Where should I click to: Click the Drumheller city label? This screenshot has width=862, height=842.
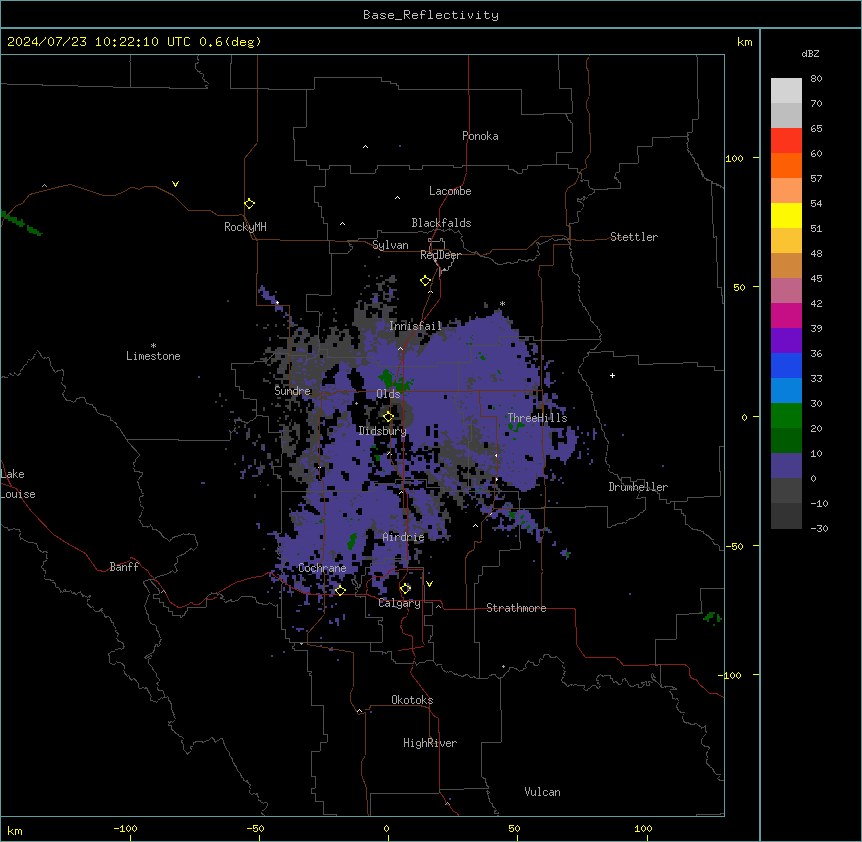tap(638, 487)
